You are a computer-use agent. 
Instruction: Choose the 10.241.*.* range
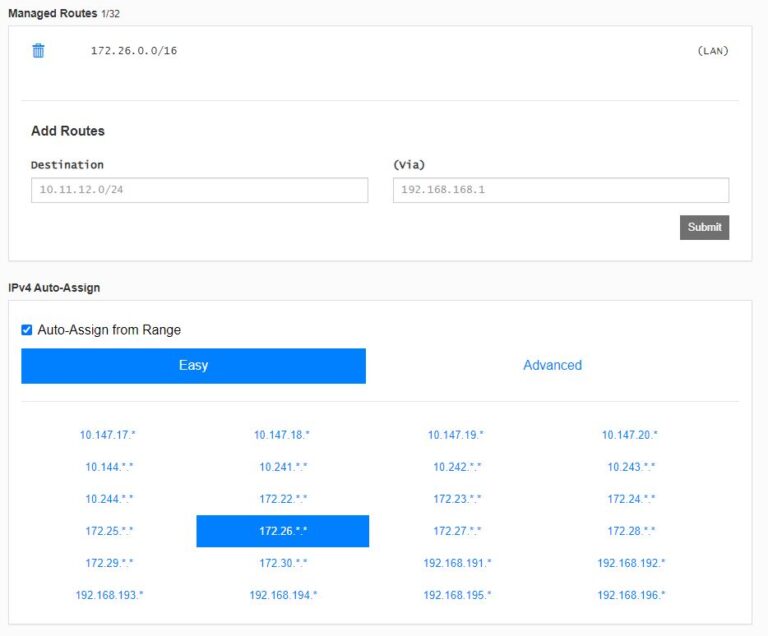(x=283, y=467)
